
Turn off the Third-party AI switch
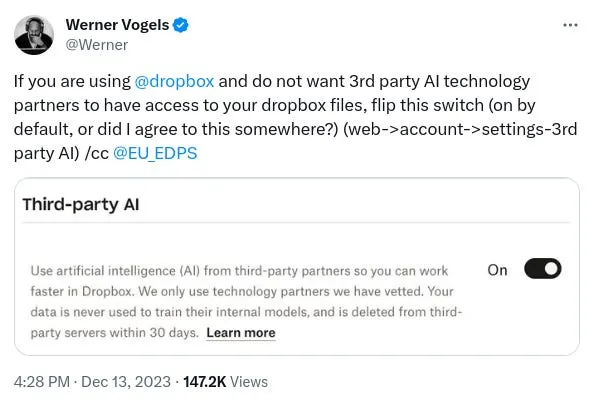(542, 269)
